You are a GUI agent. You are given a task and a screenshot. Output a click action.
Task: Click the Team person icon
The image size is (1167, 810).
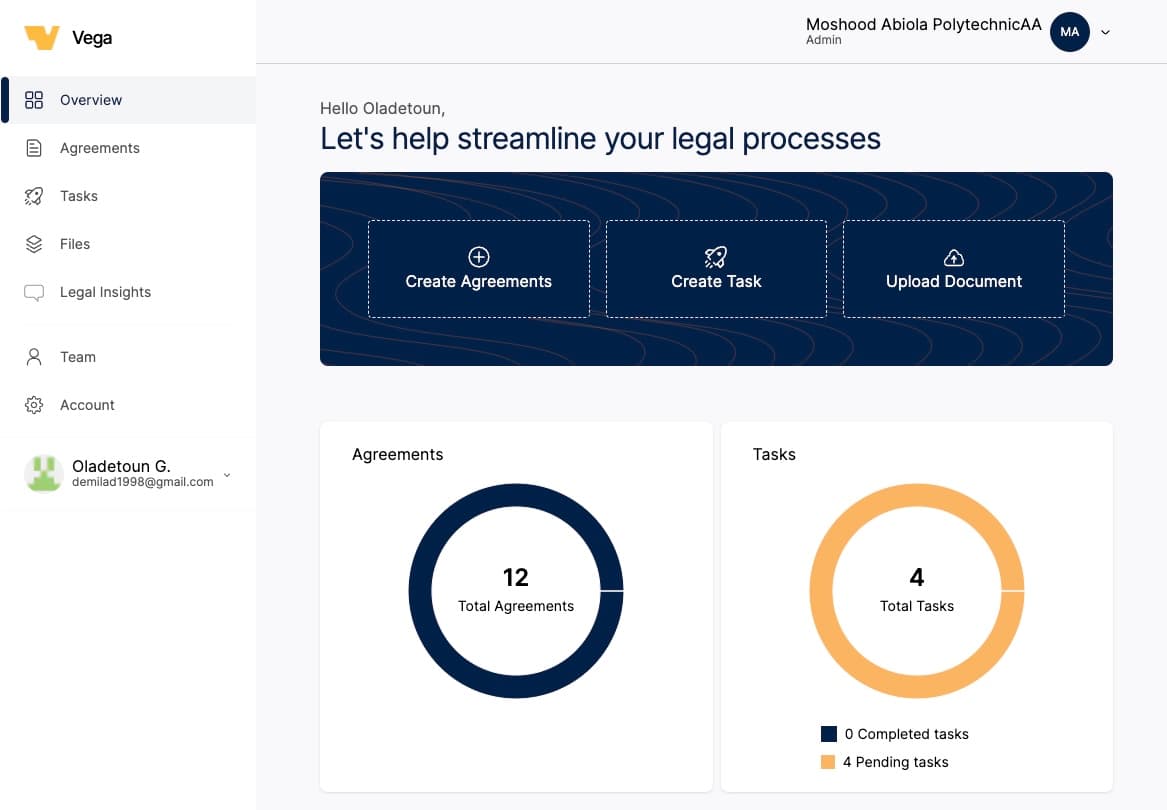34,357
